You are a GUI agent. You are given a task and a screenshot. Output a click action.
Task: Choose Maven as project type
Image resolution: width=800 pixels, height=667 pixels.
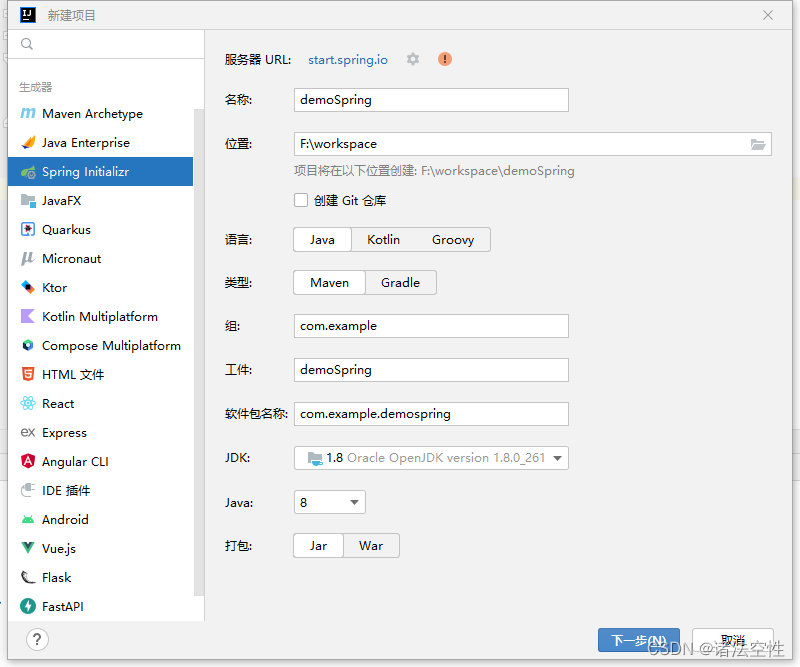tap(330, 282)
